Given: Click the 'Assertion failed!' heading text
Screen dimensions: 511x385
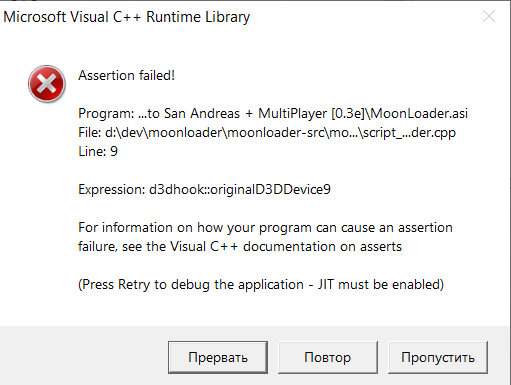Looking at the screenshot, I should coord(126,75).
